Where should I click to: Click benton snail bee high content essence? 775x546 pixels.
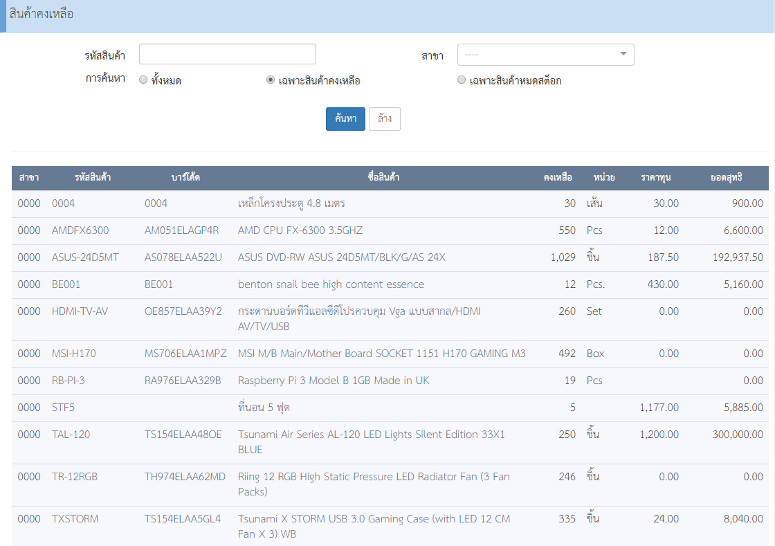tap(331, 285)
